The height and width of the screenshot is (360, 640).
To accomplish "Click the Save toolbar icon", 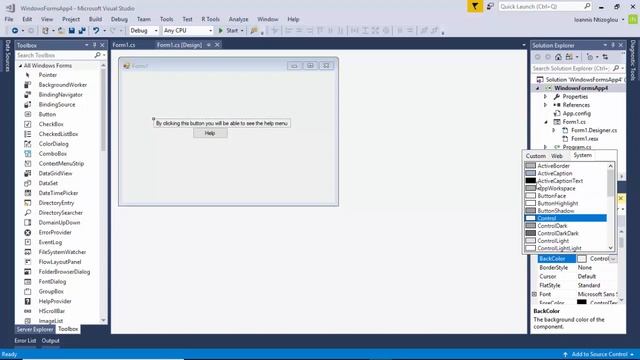I will tap(71, 31).
